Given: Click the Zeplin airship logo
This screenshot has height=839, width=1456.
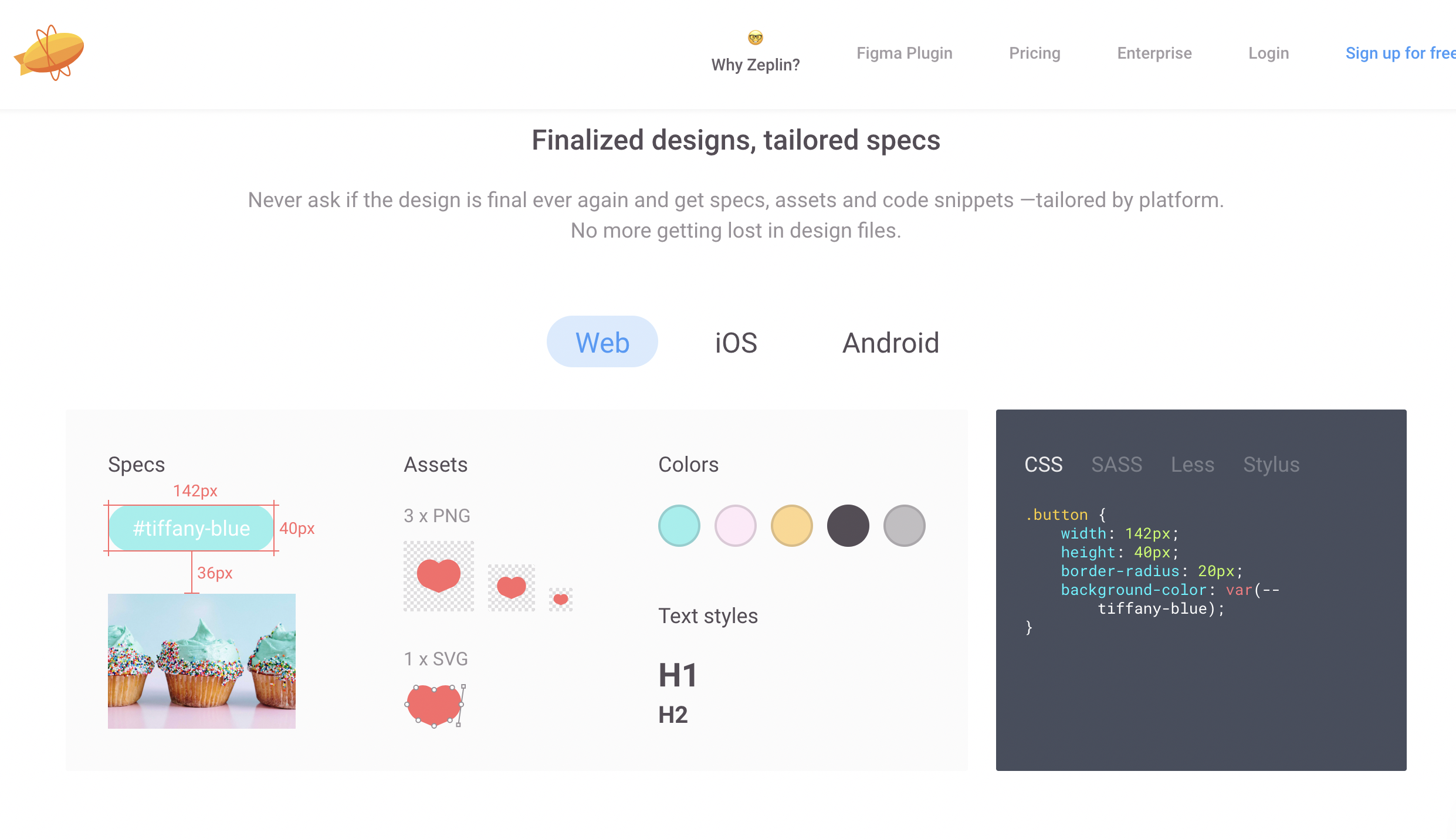Looking at the screenshot, I should pos(49,53).
